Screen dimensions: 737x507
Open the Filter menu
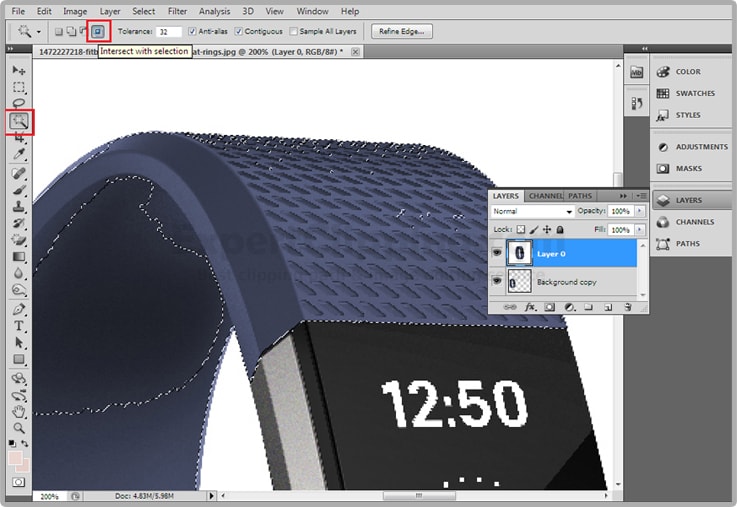tap(177, 11)
